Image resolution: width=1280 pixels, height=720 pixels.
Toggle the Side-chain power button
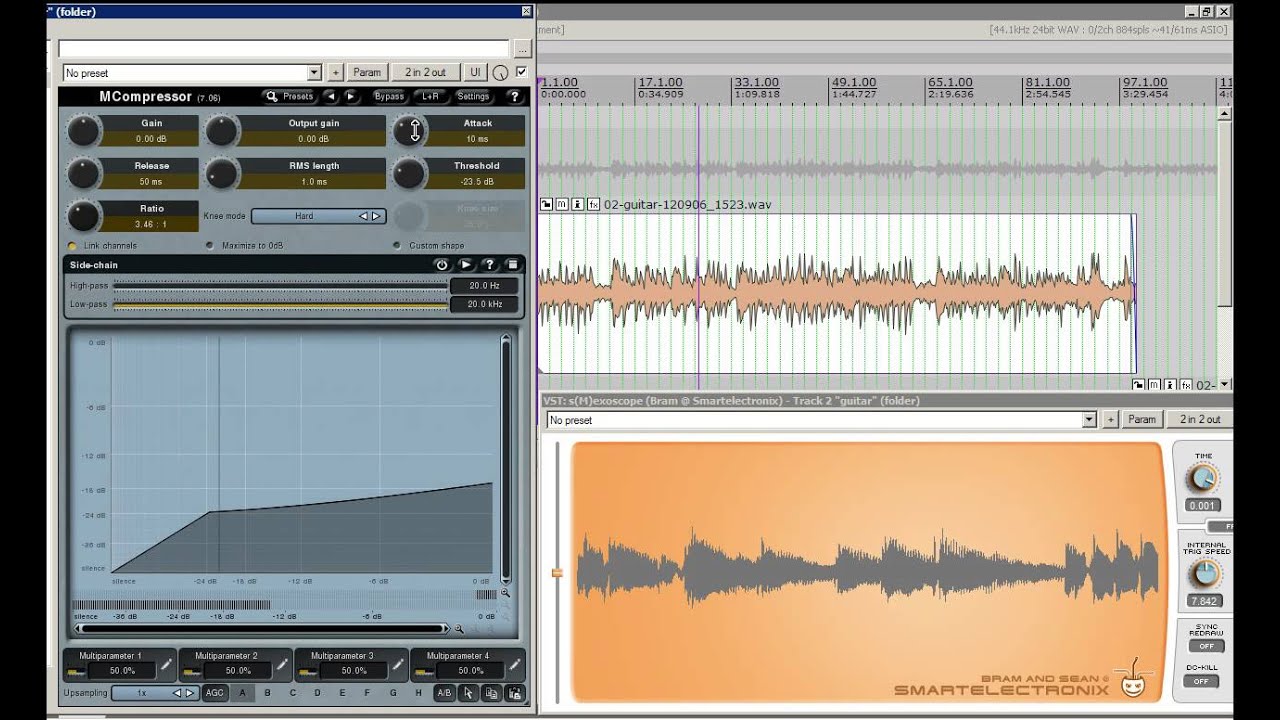click(441, 265)
